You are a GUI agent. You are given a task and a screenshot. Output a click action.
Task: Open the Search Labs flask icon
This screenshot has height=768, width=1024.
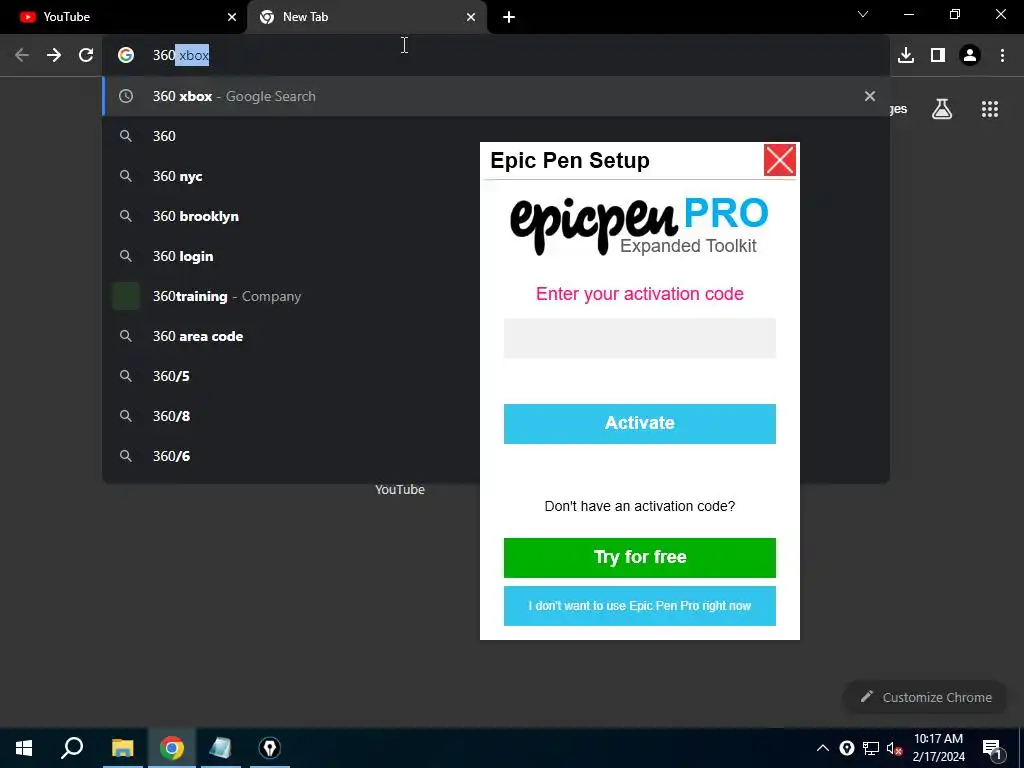[942, 109]
